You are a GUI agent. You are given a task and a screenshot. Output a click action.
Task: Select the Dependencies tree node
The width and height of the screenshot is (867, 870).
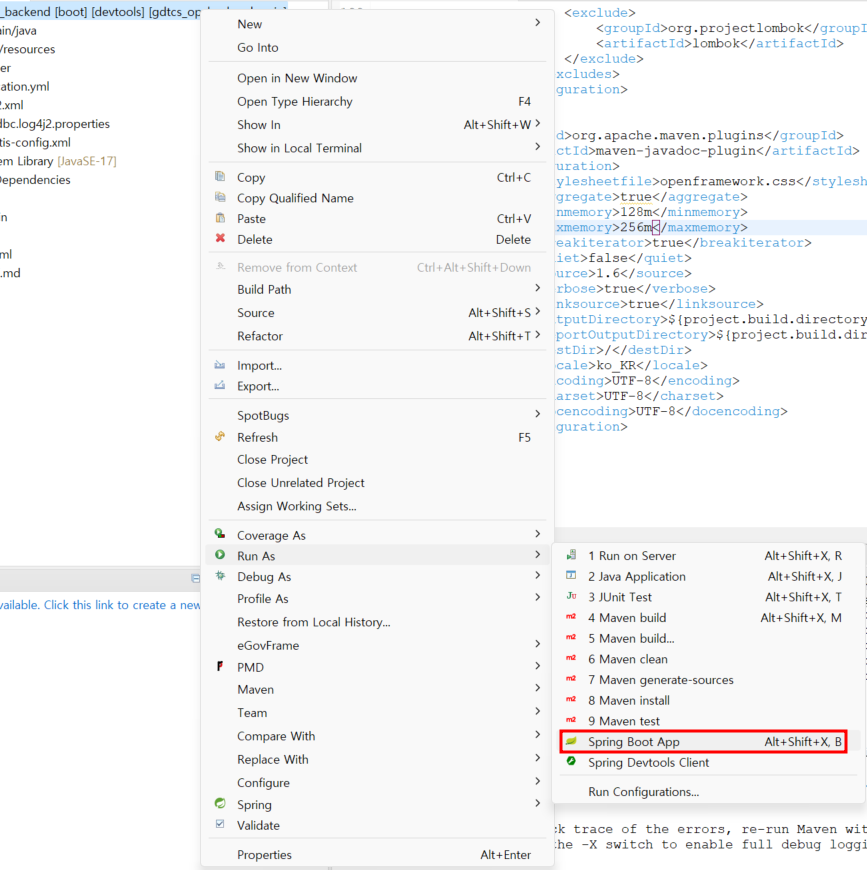click(36, 180)
